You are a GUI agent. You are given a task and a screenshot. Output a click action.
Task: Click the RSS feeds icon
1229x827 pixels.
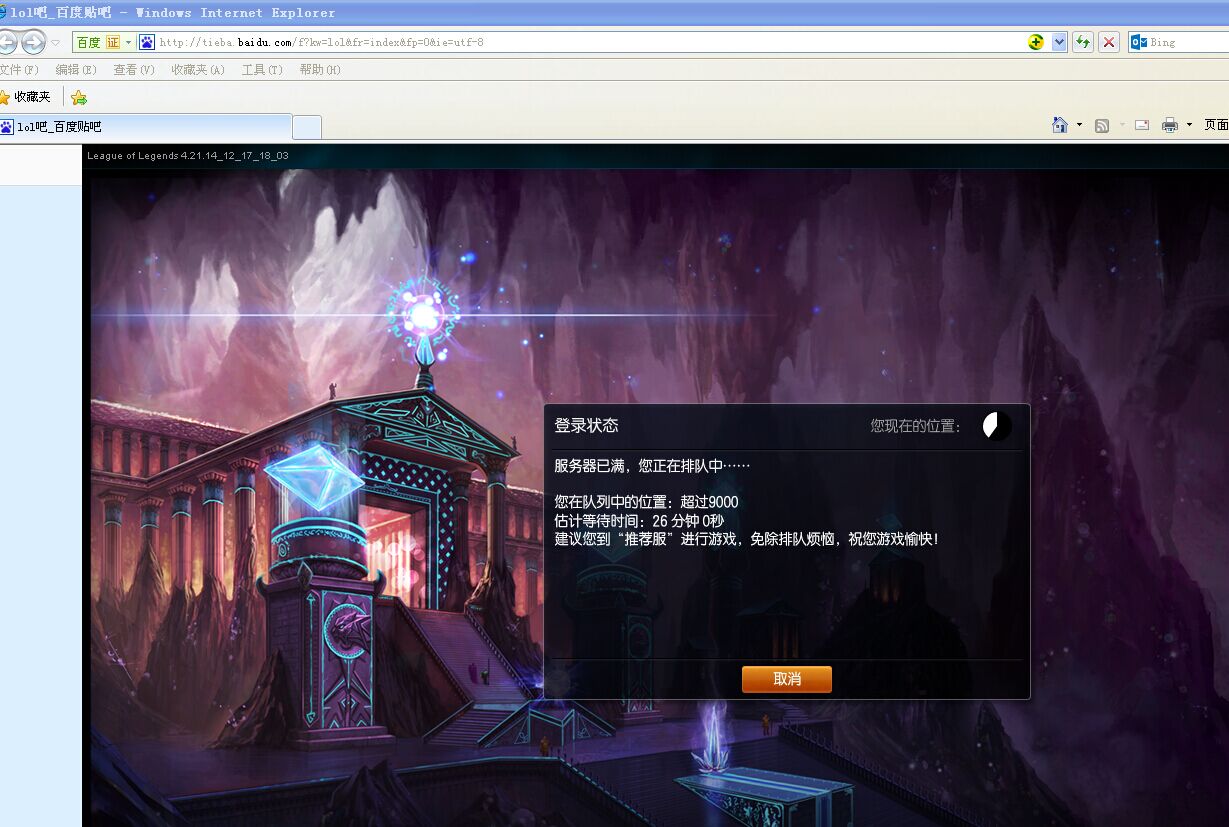(x=1102, y=125)
